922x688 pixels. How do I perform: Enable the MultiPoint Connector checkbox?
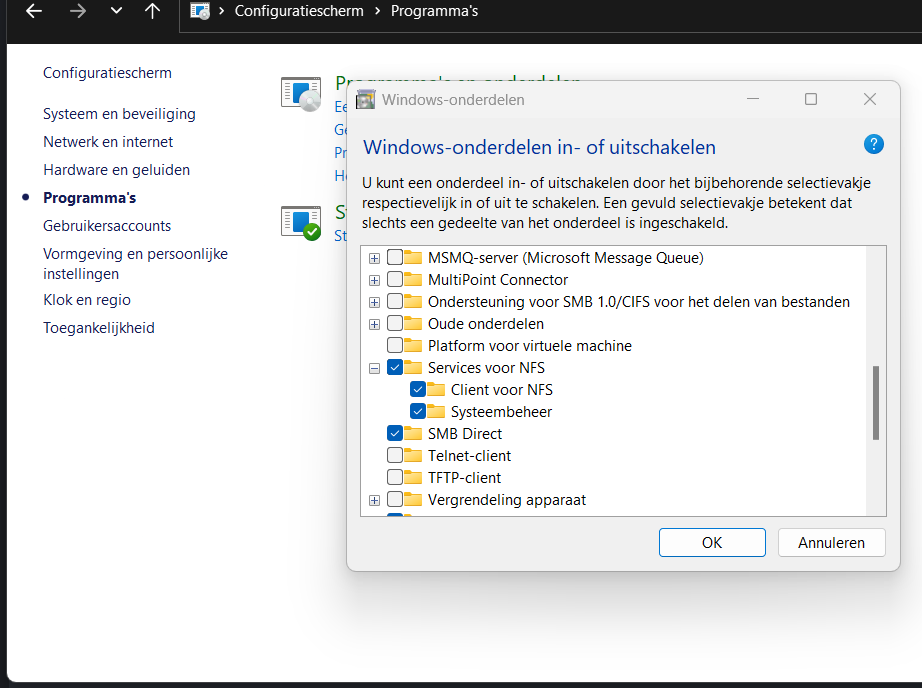coord(395,279)
